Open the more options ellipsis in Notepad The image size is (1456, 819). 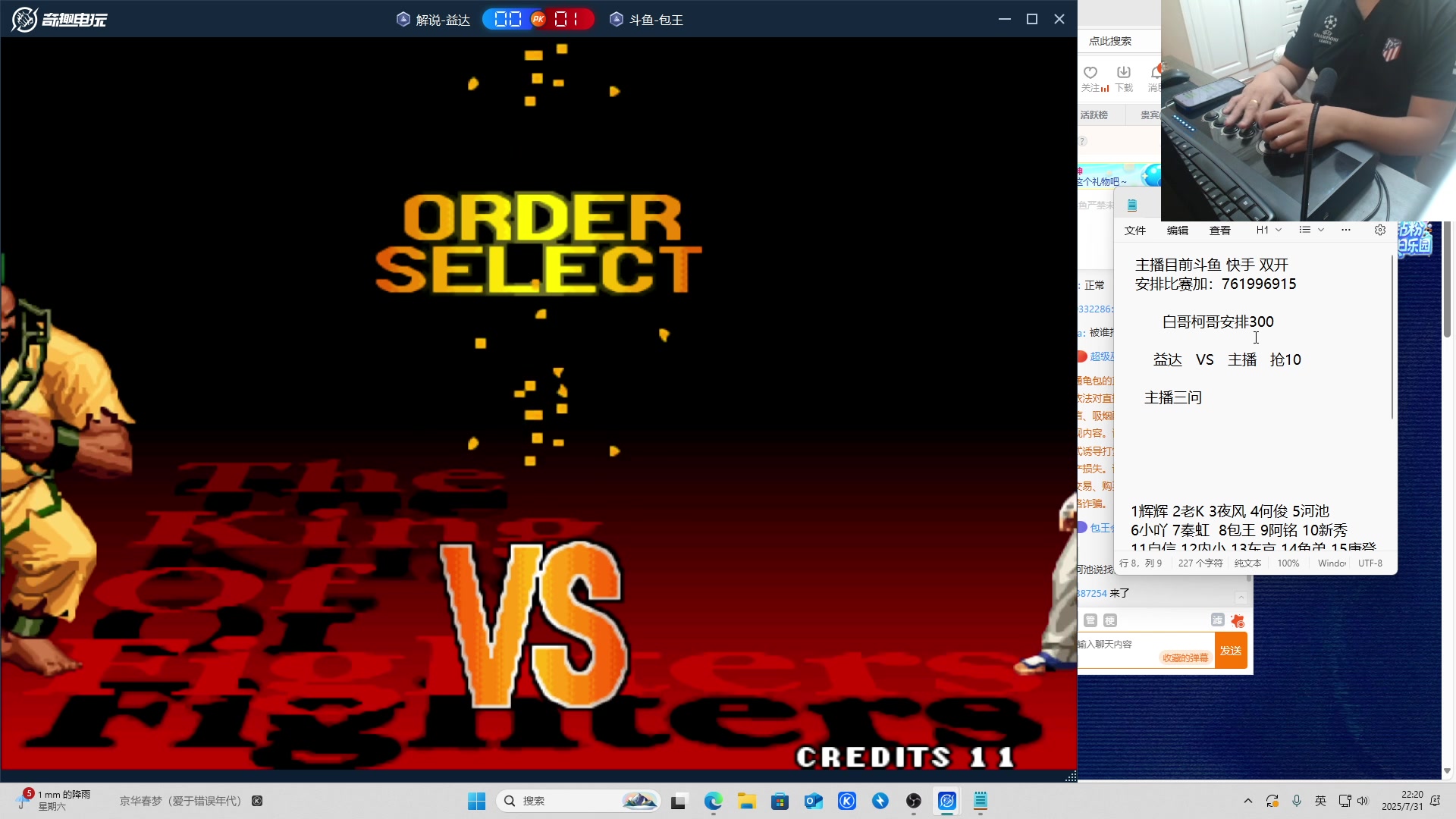click(x=1346, y=230)
